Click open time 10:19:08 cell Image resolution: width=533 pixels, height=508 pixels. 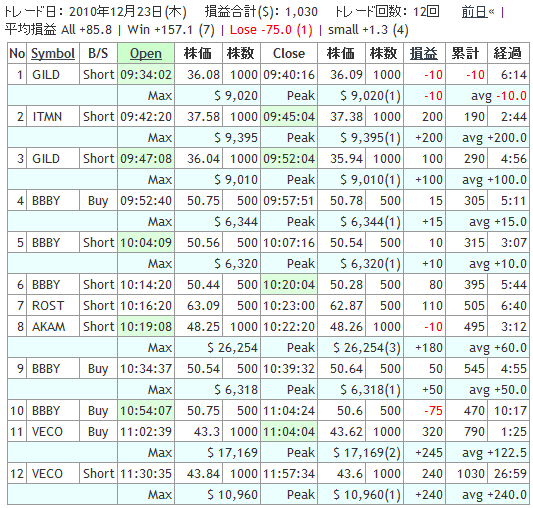[x=146, y=327]
